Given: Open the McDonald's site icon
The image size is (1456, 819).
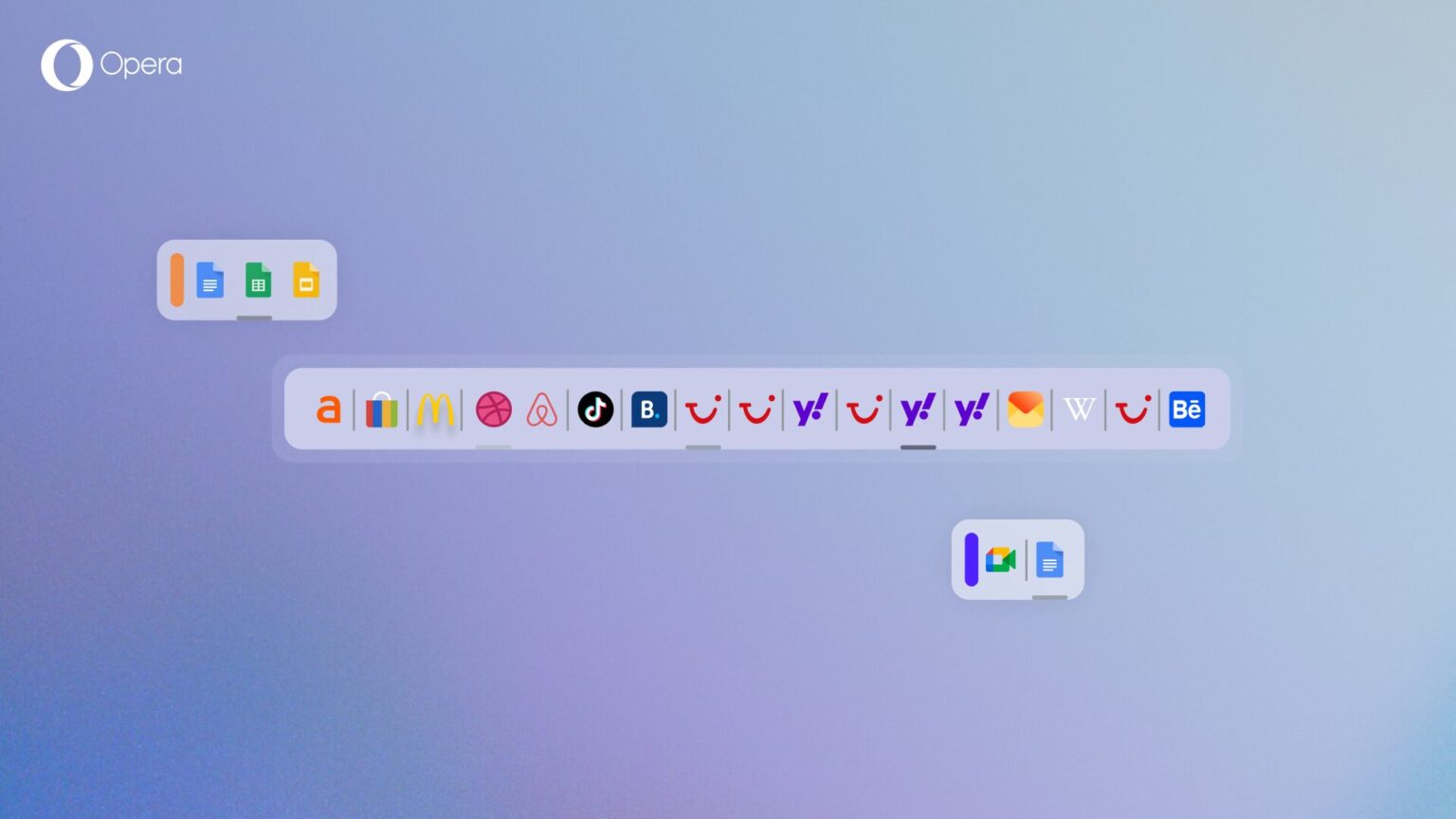Looking at the screenshot, I should click(x=434, y=409).
